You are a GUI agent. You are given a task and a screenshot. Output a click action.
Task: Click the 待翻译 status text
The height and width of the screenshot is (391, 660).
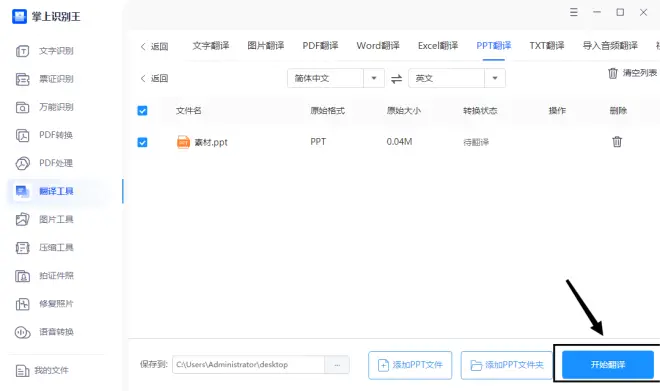point(476,142)
